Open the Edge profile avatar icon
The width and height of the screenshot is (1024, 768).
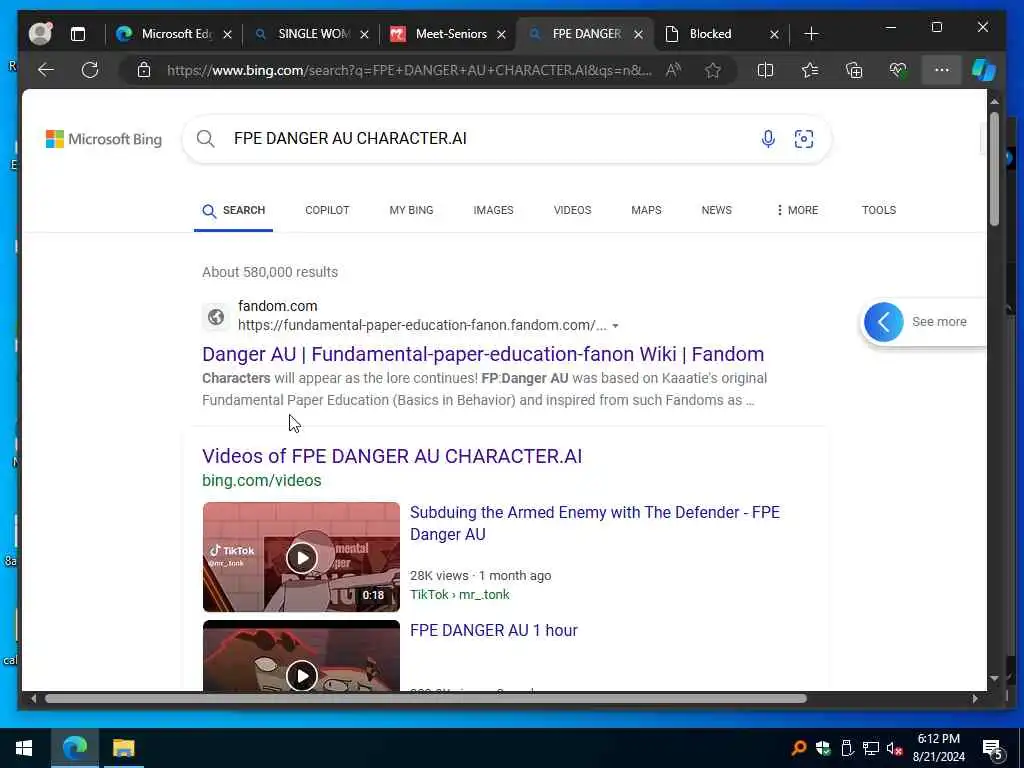(40, 33)
